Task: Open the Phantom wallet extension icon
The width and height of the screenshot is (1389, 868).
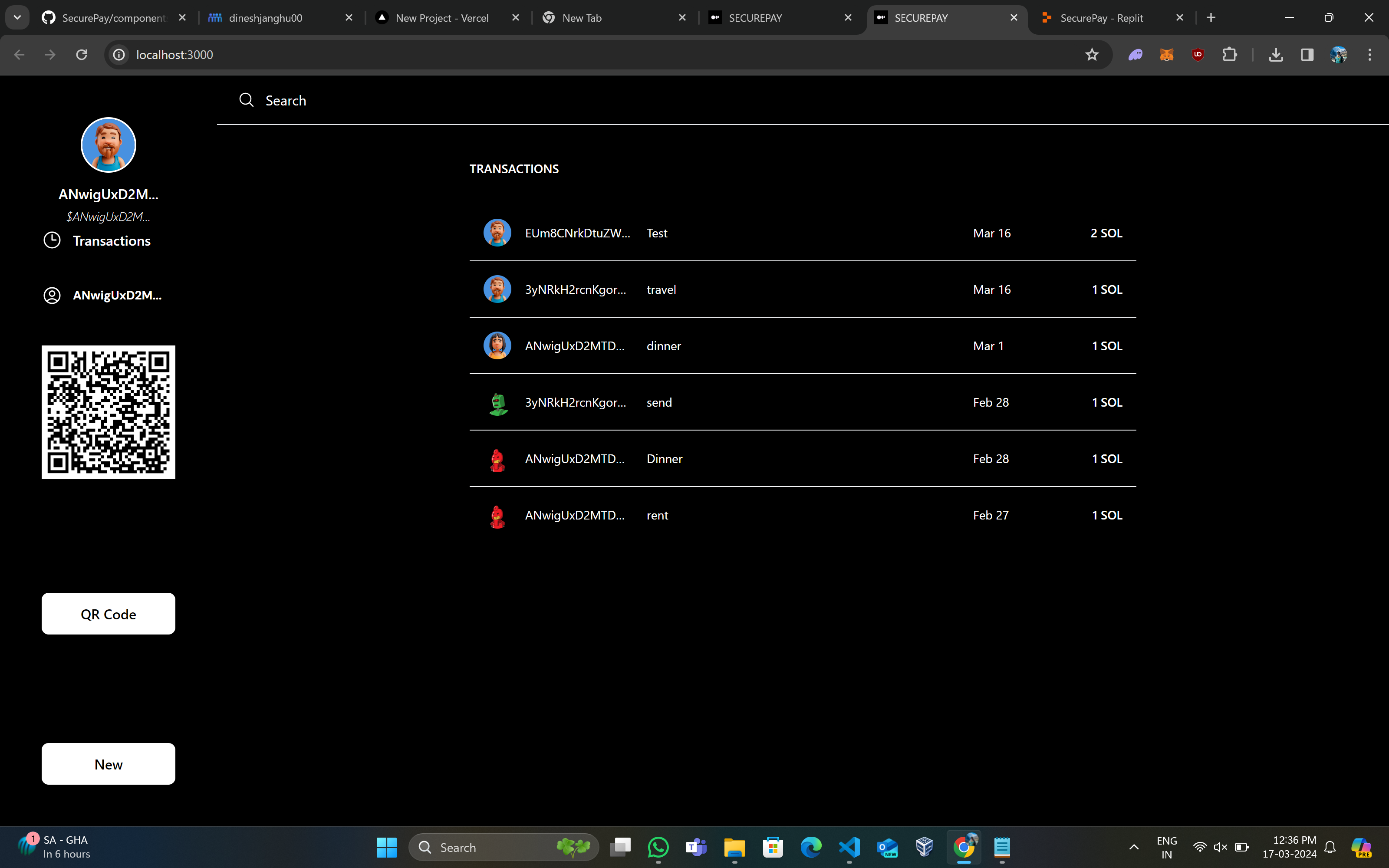Action: [1136, 55]
